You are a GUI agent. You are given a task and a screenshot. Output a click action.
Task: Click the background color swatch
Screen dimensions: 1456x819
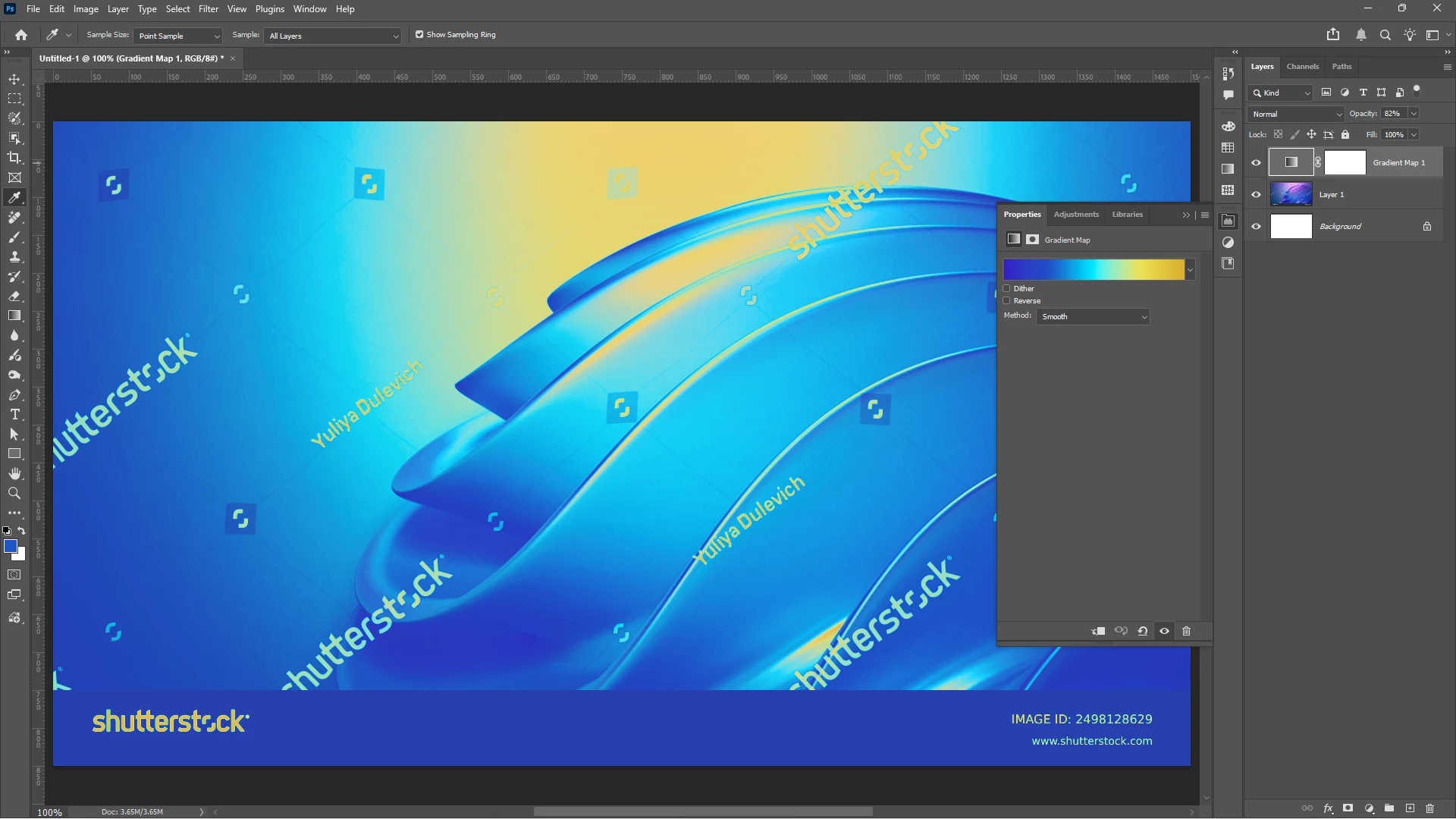(x=20, y=556)
